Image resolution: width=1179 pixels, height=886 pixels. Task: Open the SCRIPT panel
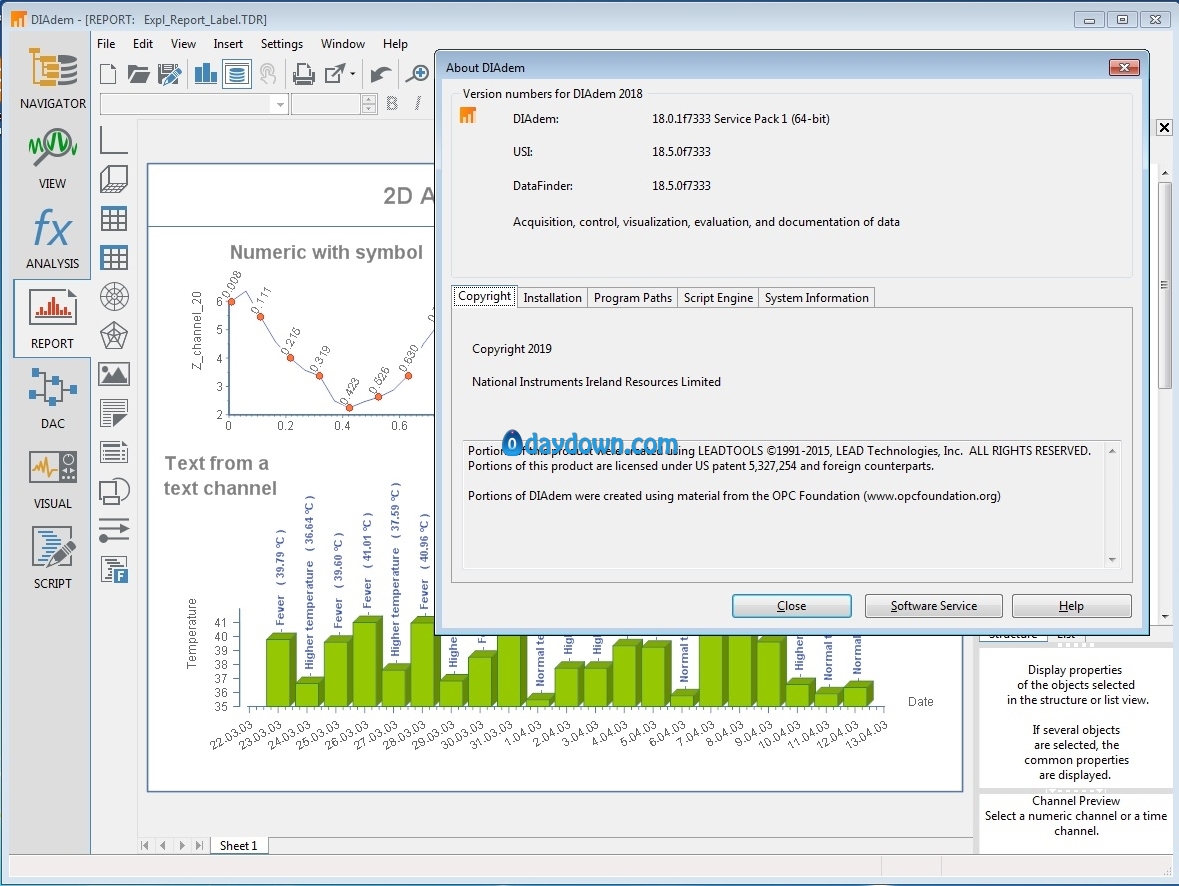pyautogui.click(x=53, y=558)
